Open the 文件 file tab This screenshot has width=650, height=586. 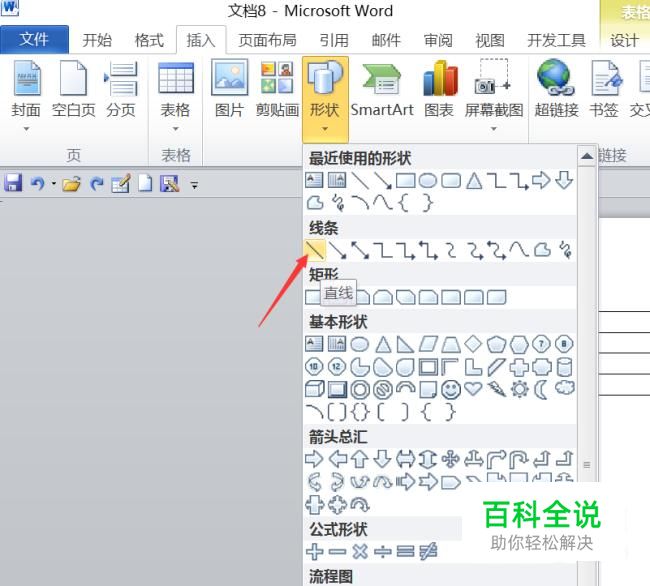click(x=34, y=39)
